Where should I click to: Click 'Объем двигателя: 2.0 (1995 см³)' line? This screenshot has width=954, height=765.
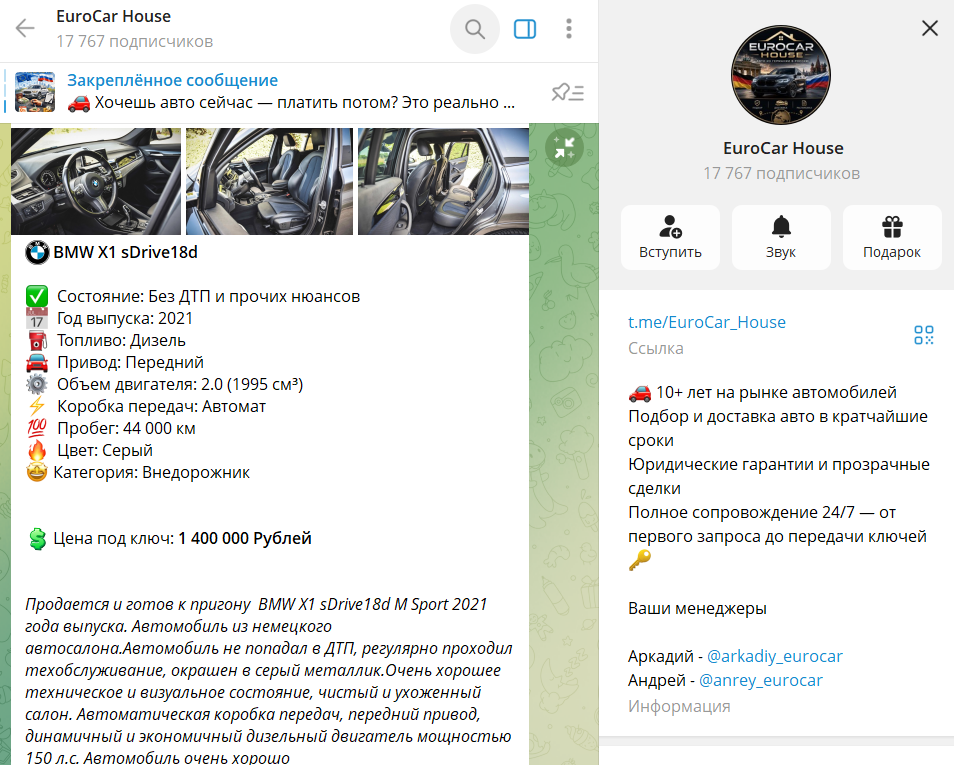click(180, 385)
